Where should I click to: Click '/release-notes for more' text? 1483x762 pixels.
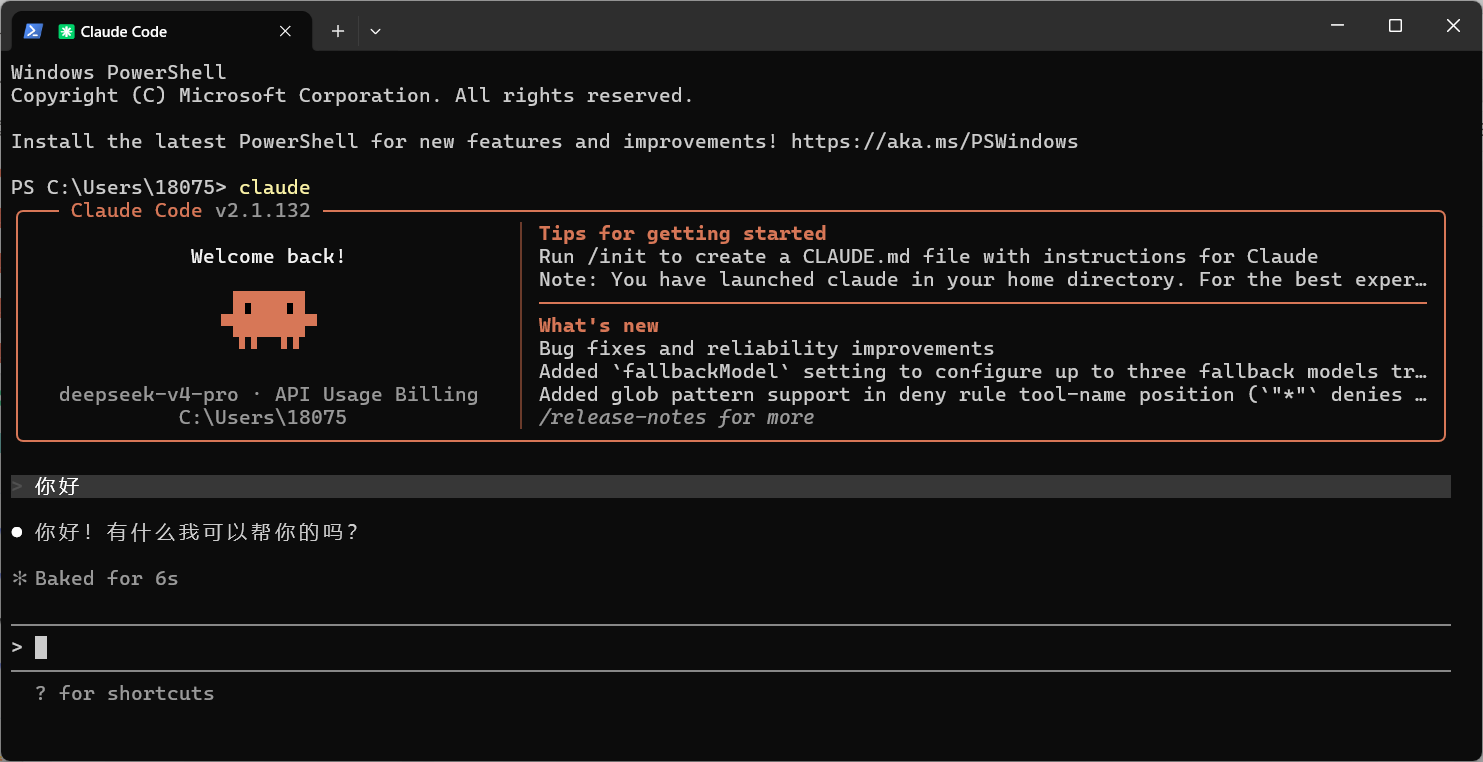[x=676, y=417]
